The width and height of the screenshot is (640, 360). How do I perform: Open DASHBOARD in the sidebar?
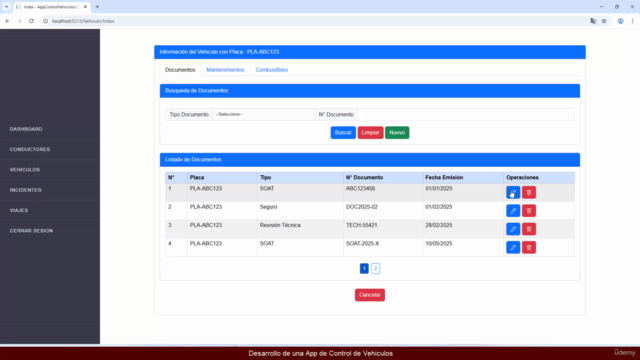click(x=26, y=129)
